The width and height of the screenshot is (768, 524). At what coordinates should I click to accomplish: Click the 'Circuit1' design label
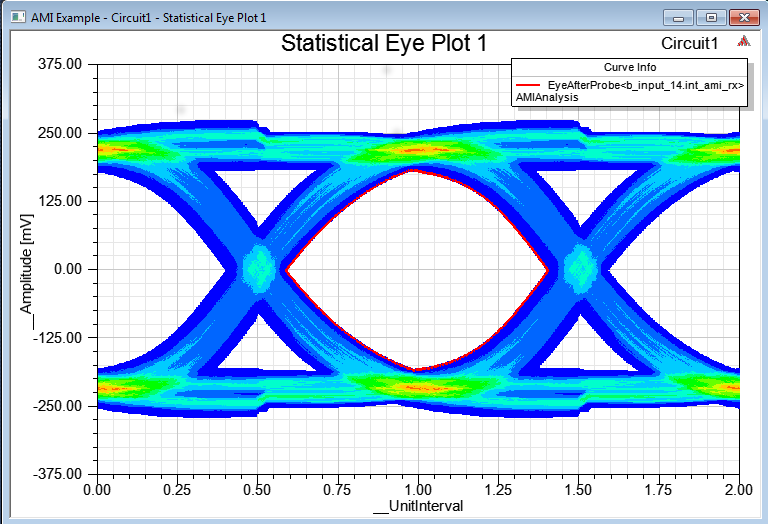coord(690,44)
